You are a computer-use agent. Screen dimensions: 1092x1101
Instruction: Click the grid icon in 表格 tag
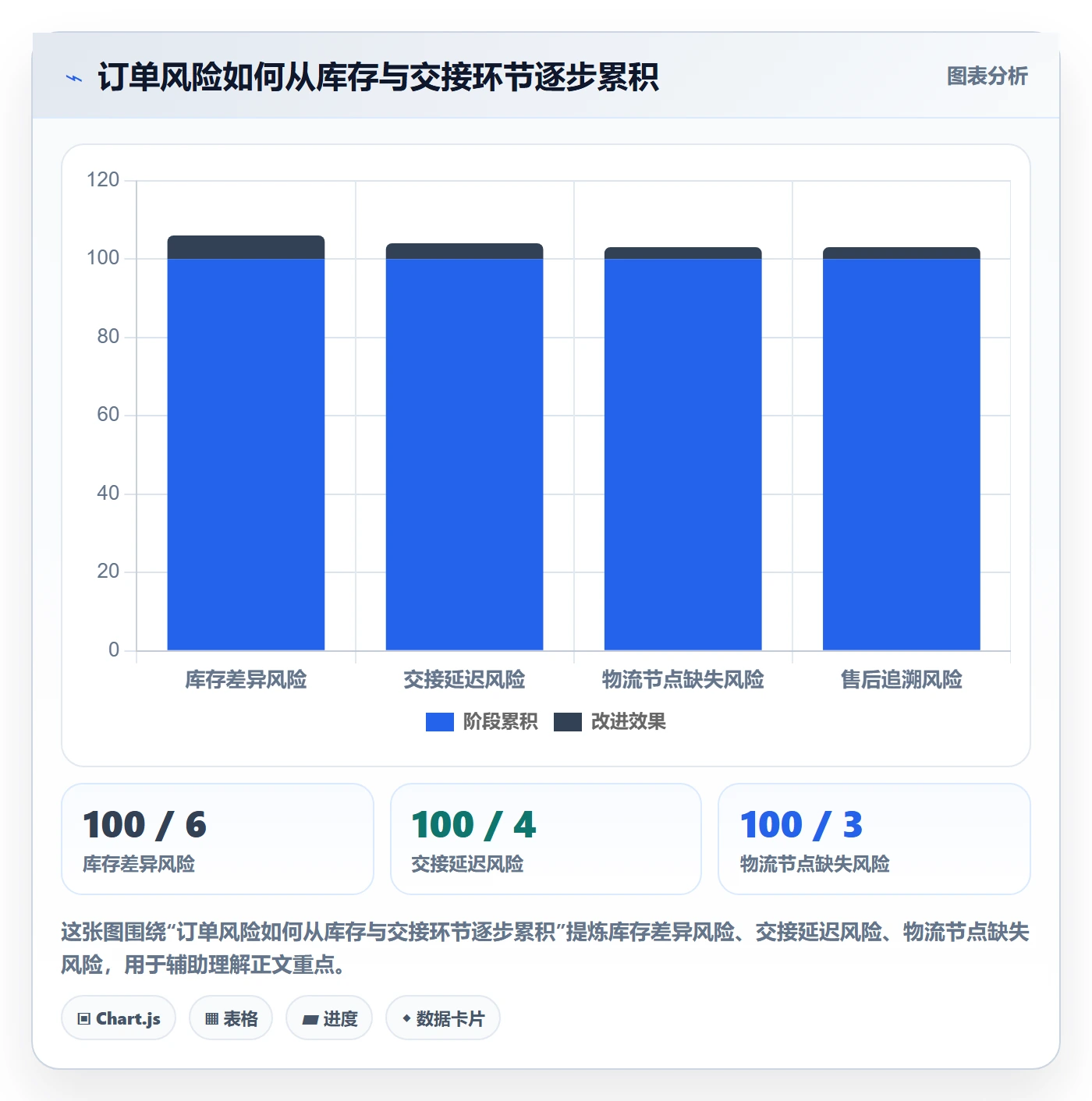[211, 1018]
